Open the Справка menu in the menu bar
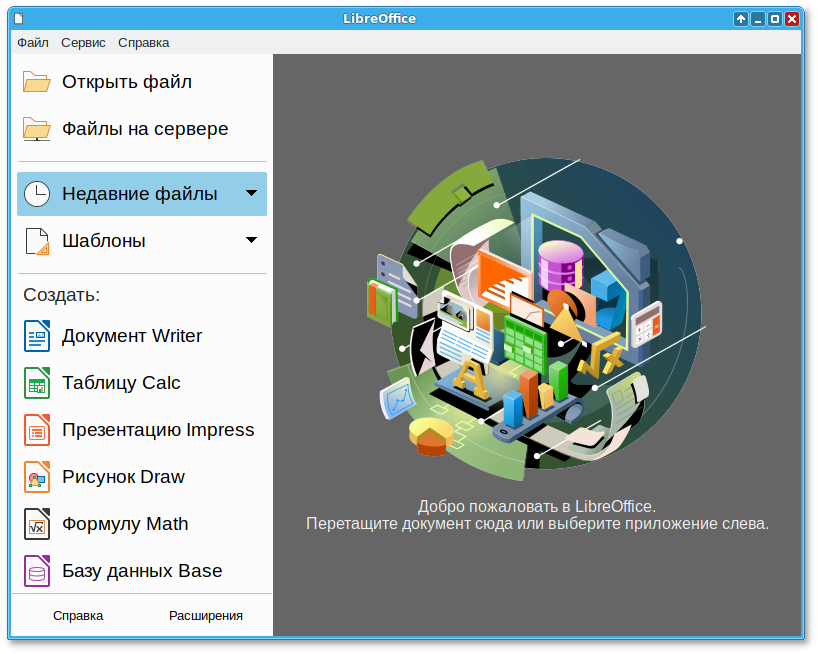 pyautogui.click(x=143, y=43)
